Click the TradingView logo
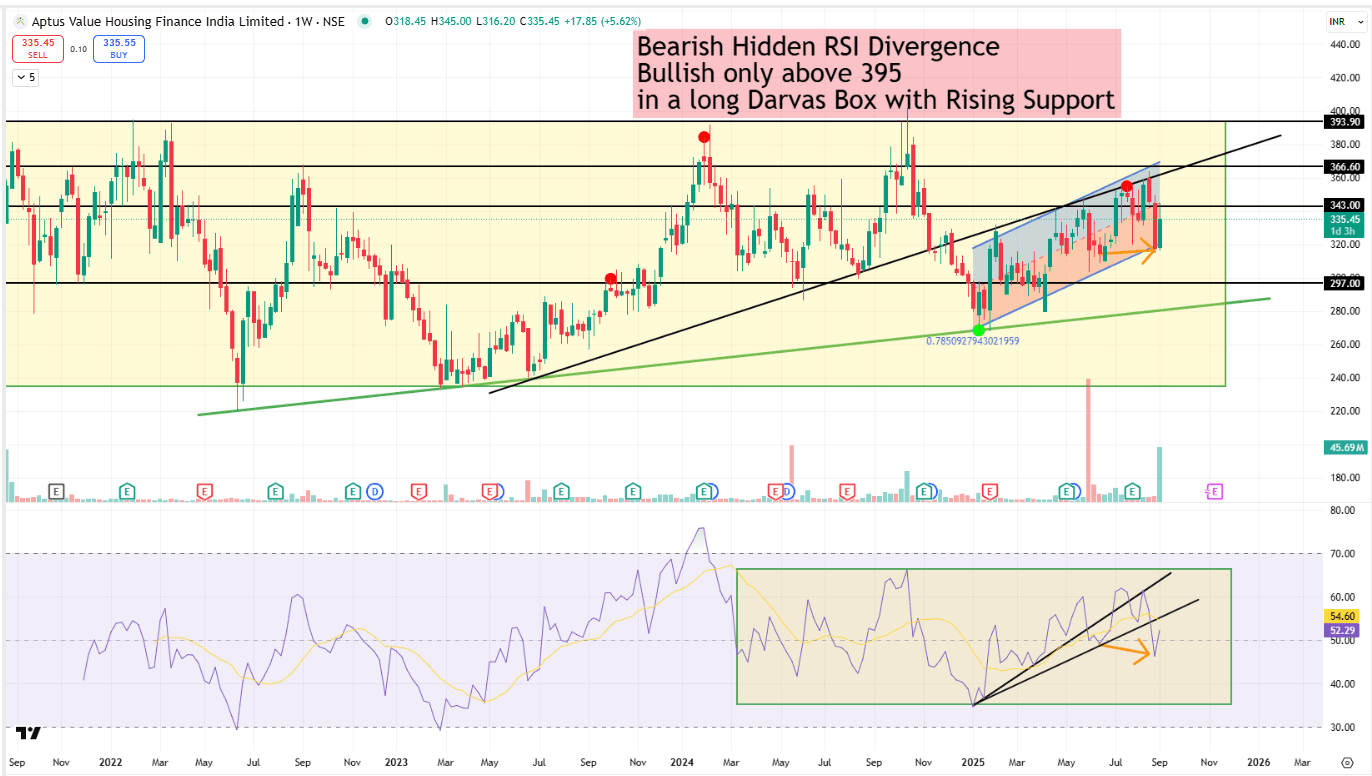The image size is (1372, 776). pos(29,732)
